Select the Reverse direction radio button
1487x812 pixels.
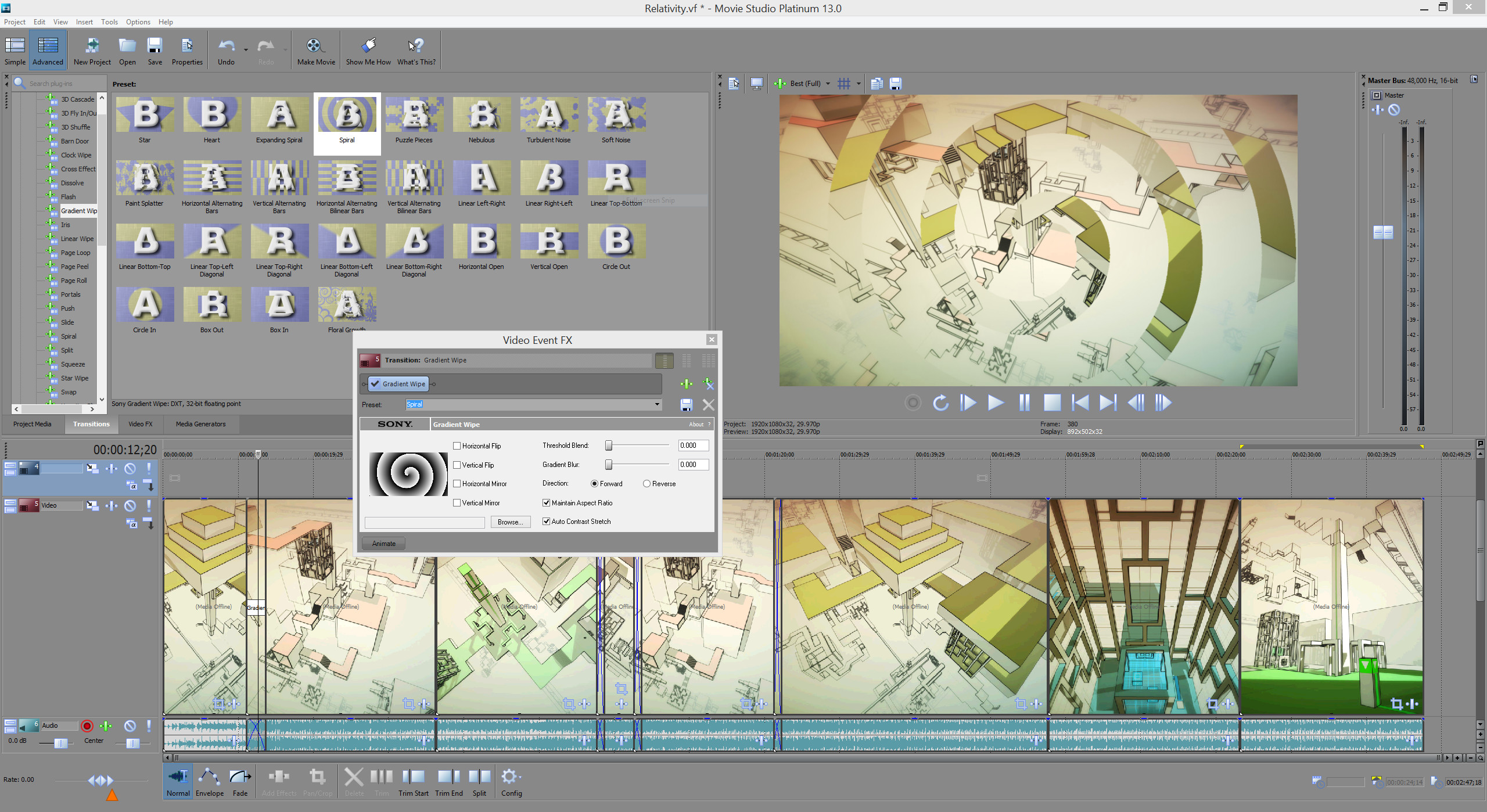coord(647,483)
